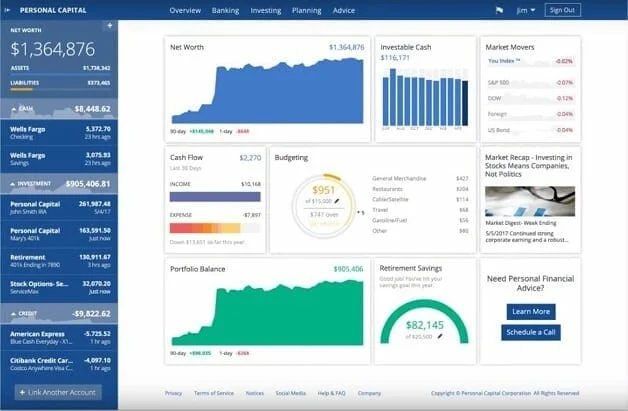Image resolution: width=628 pixels, height=411 pixels.
Task: Click the darkest bar in Investable Cash
Action: pyautogui.click(x=465, y=103)
